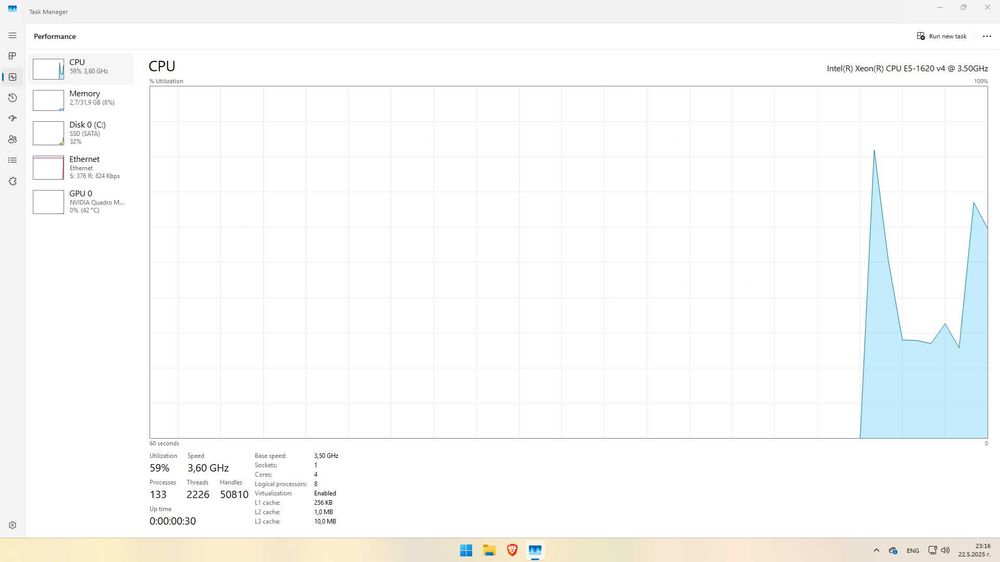The height and width of the screenshot is (562, 1000).
Task: Click the Handles value 50810
Action: (234, 494)
